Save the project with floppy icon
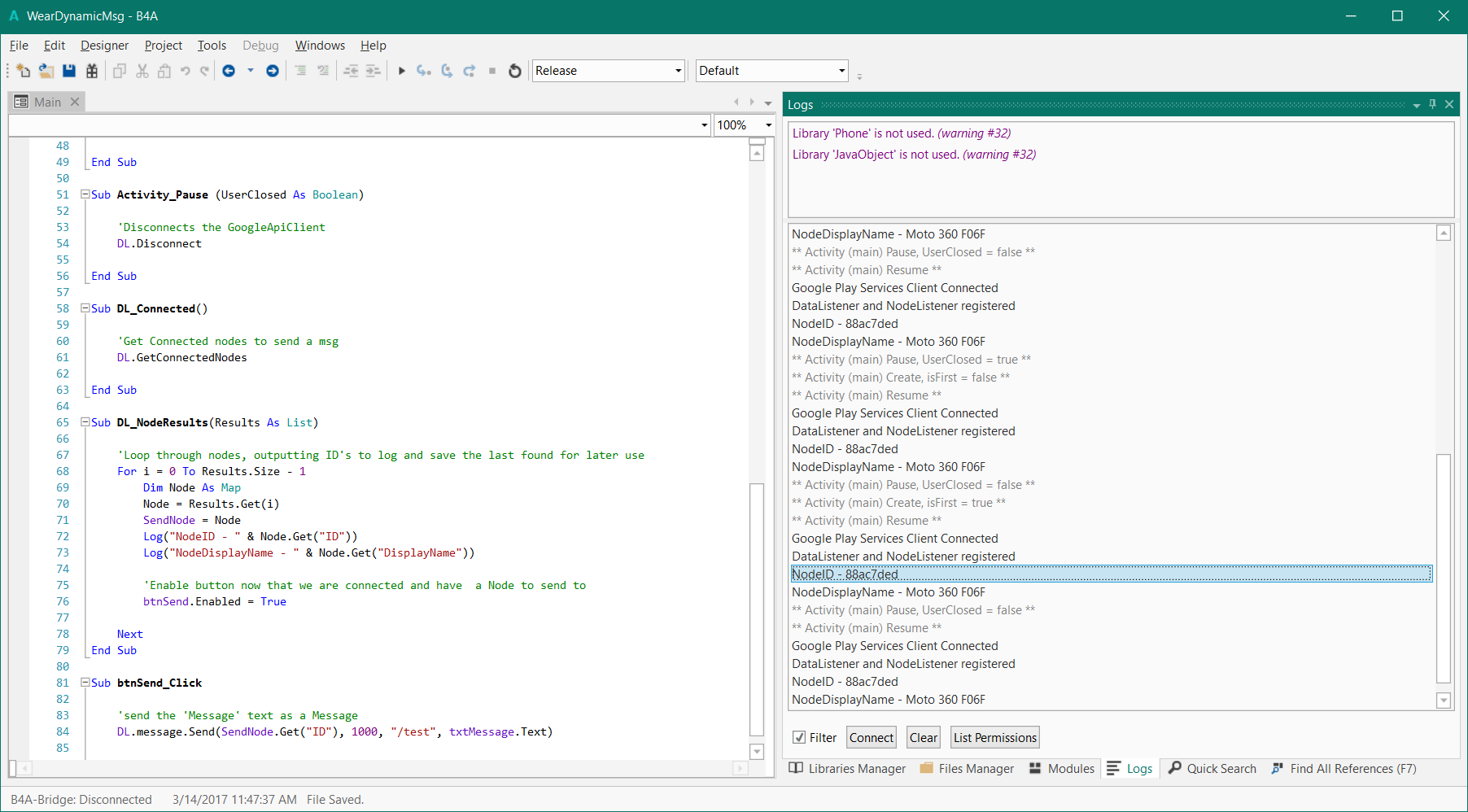The width and height of the screenshot is (1468, 812). [69, 71]
